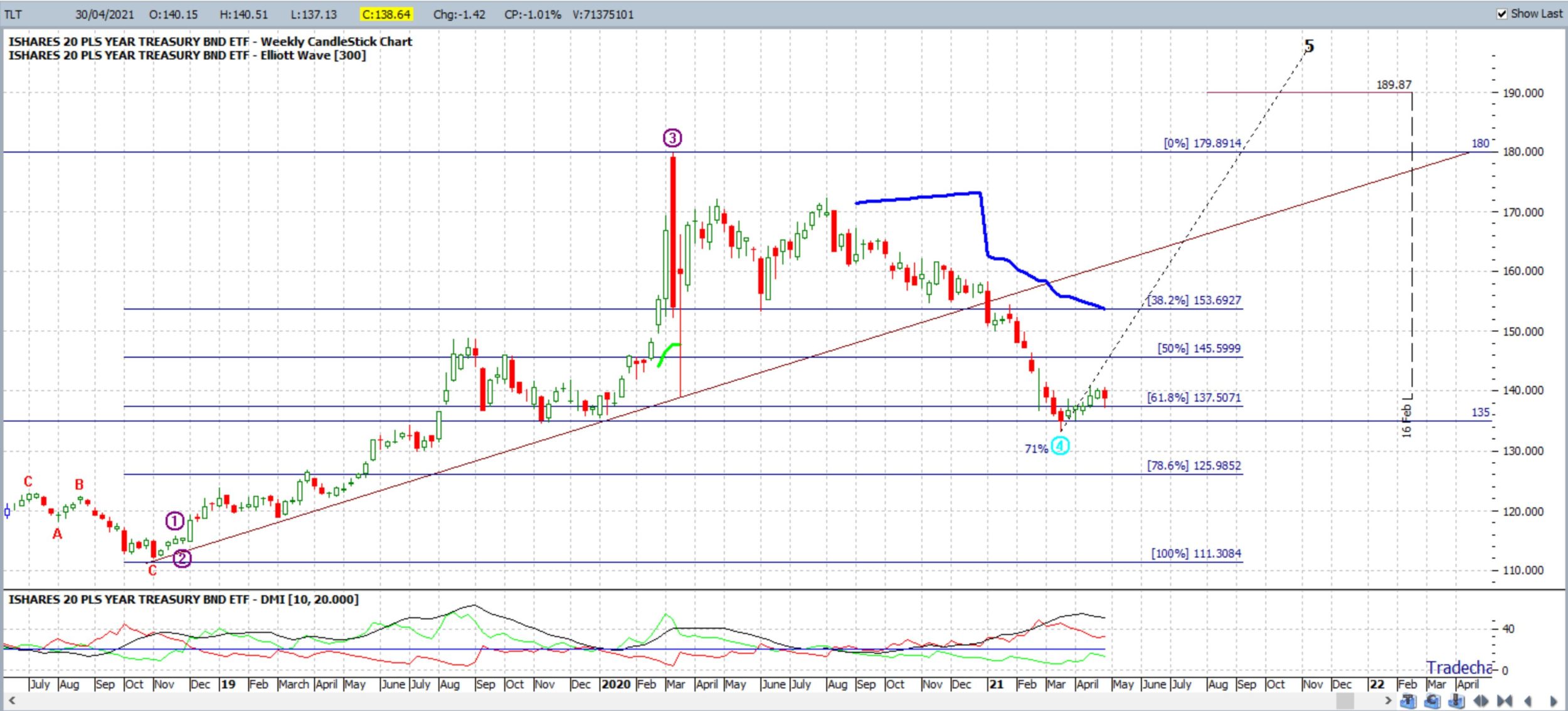The image size is (1568, 711).
Task: Click the red wave C label near wave 2
Action: (x=152, y=570)
